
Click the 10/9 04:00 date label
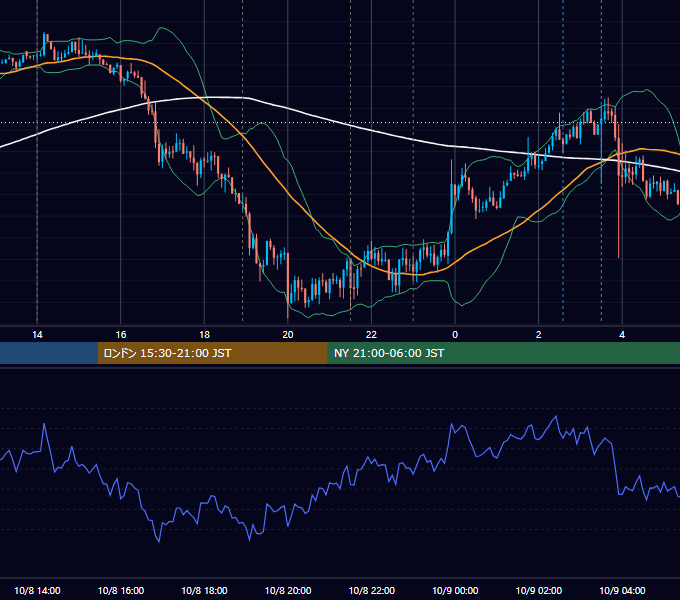point(622,590)
